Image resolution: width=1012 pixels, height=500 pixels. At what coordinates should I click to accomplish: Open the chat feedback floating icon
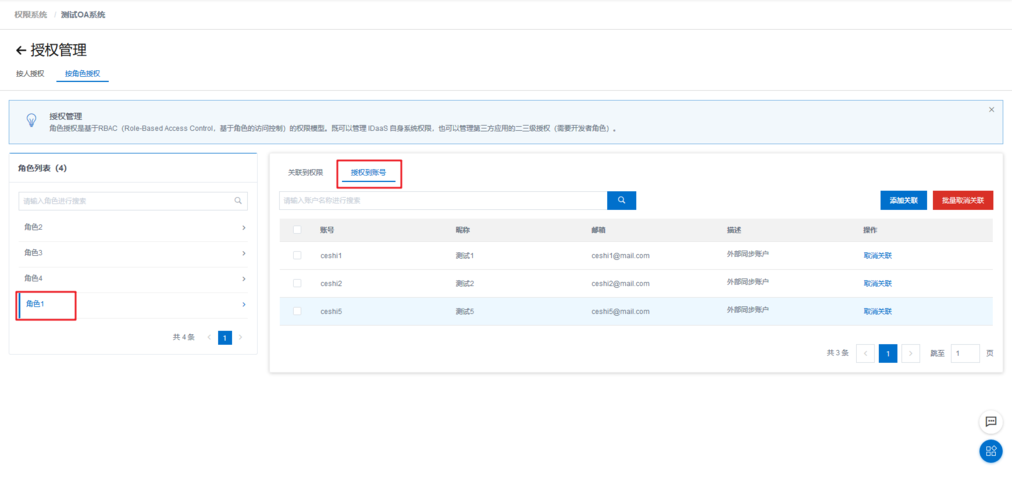click(991, 422)
